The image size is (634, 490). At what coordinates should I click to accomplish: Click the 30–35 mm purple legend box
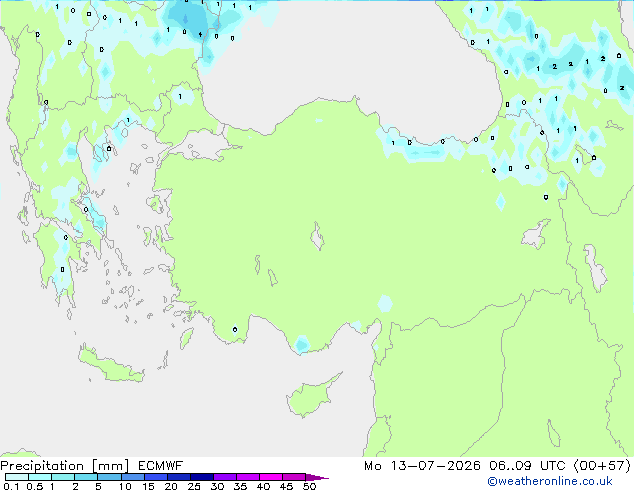(x=225, y=477)
